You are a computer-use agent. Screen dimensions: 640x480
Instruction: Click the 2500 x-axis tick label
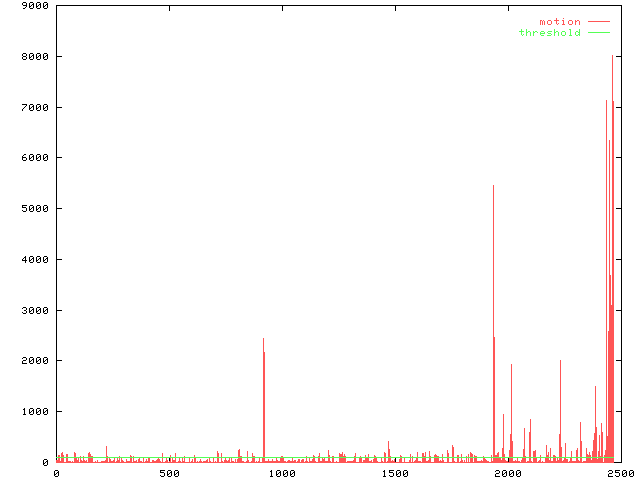click(x=619, y=473)
